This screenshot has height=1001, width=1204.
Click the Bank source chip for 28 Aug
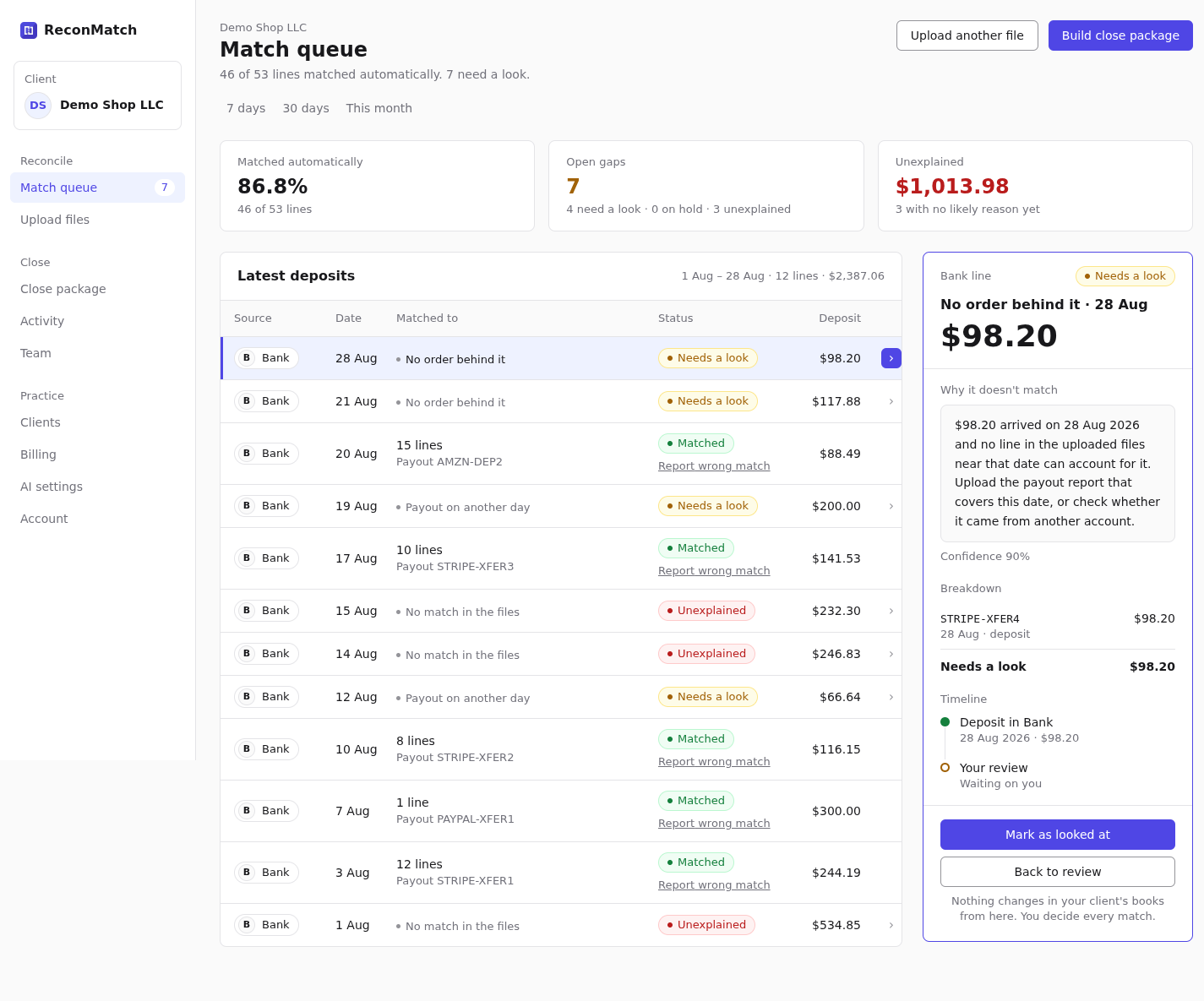click(266, 358)
